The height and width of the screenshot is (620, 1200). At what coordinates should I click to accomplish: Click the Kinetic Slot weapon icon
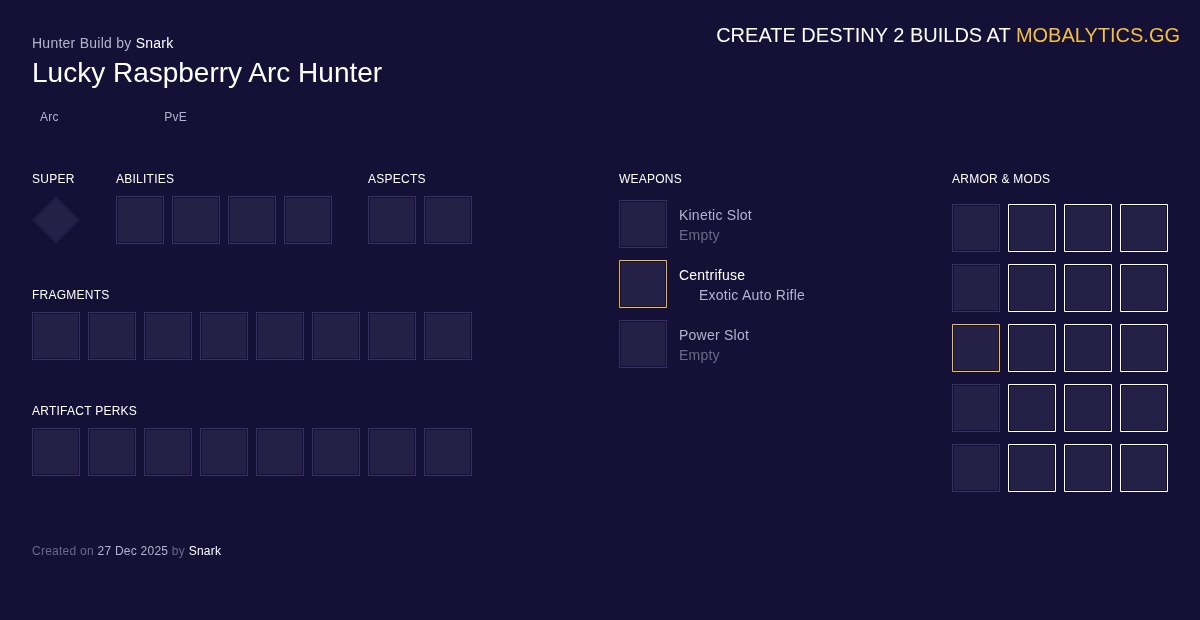[x=643, y=224]
